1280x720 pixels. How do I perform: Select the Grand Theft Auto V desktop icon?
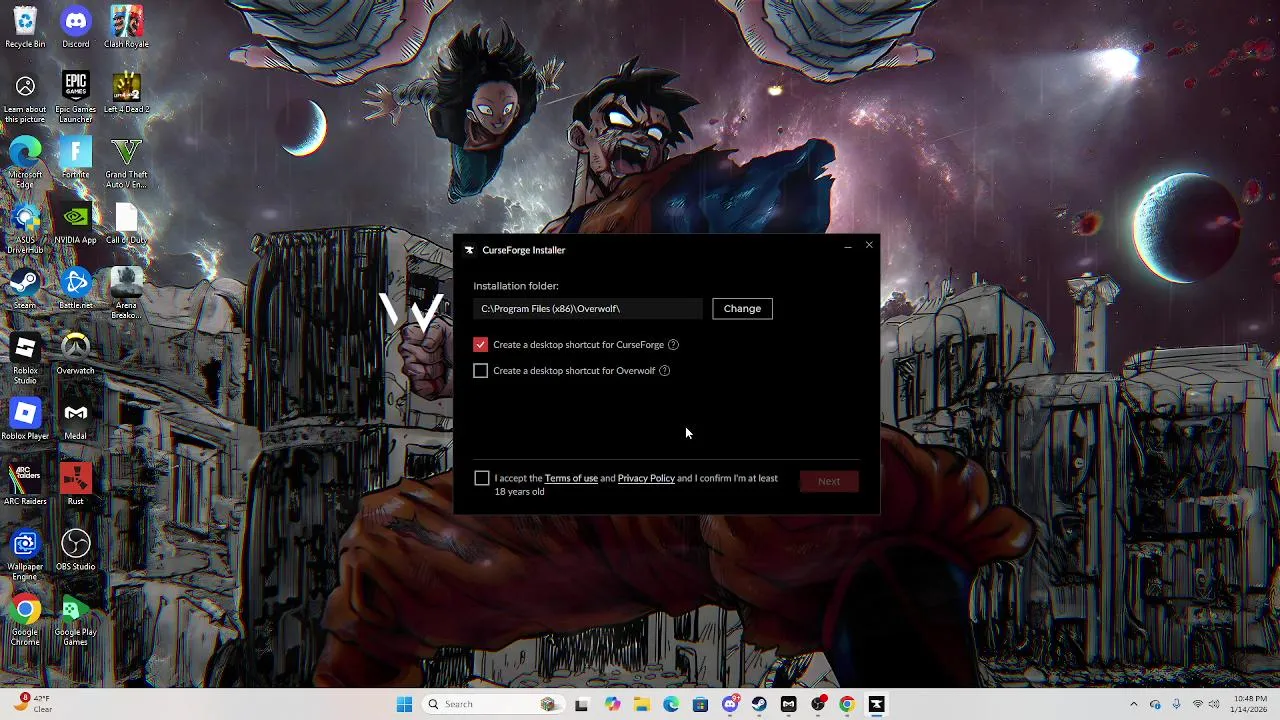pyautogui.click(x=126, y=163)
